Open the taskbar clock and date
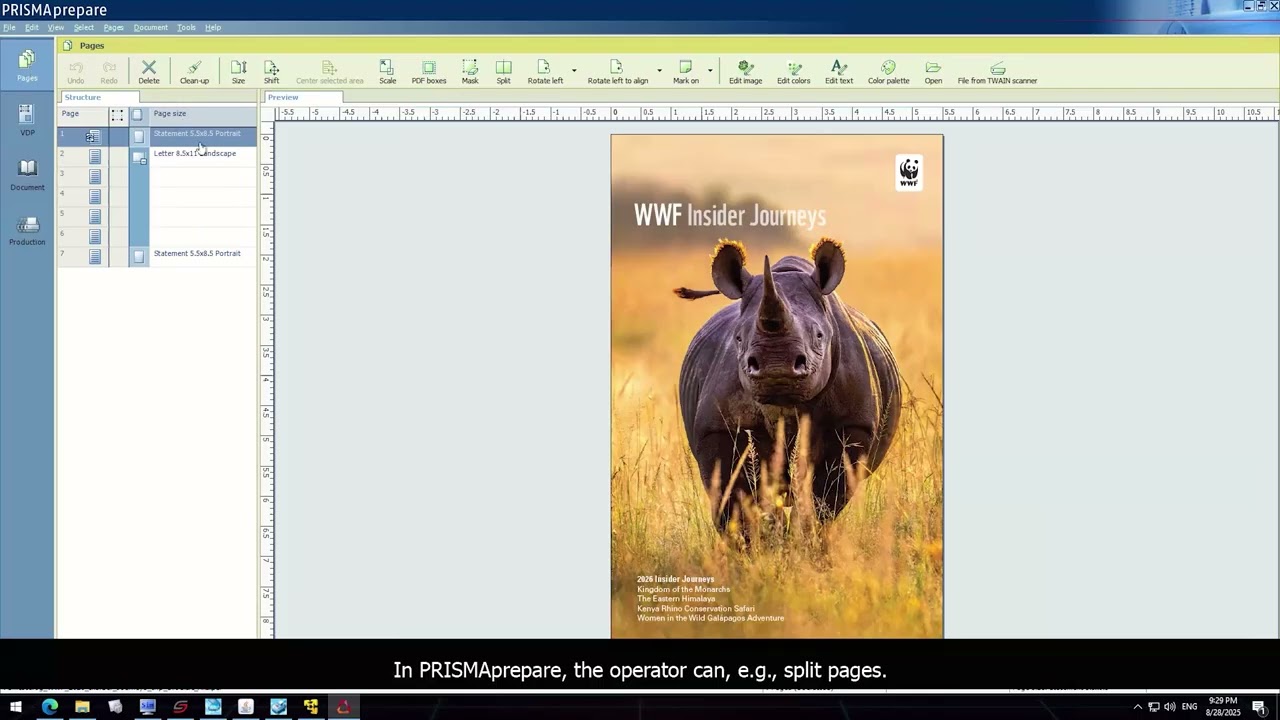 (x=1223, y=707)
